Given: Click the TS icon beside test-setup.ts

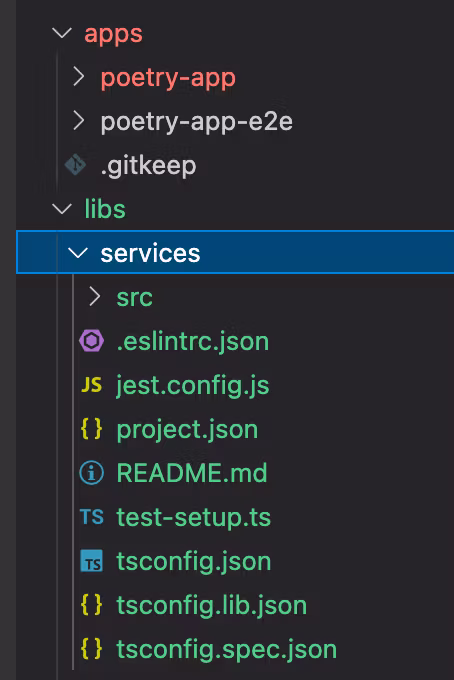Looking at the screenshot, I should [91, 517].
